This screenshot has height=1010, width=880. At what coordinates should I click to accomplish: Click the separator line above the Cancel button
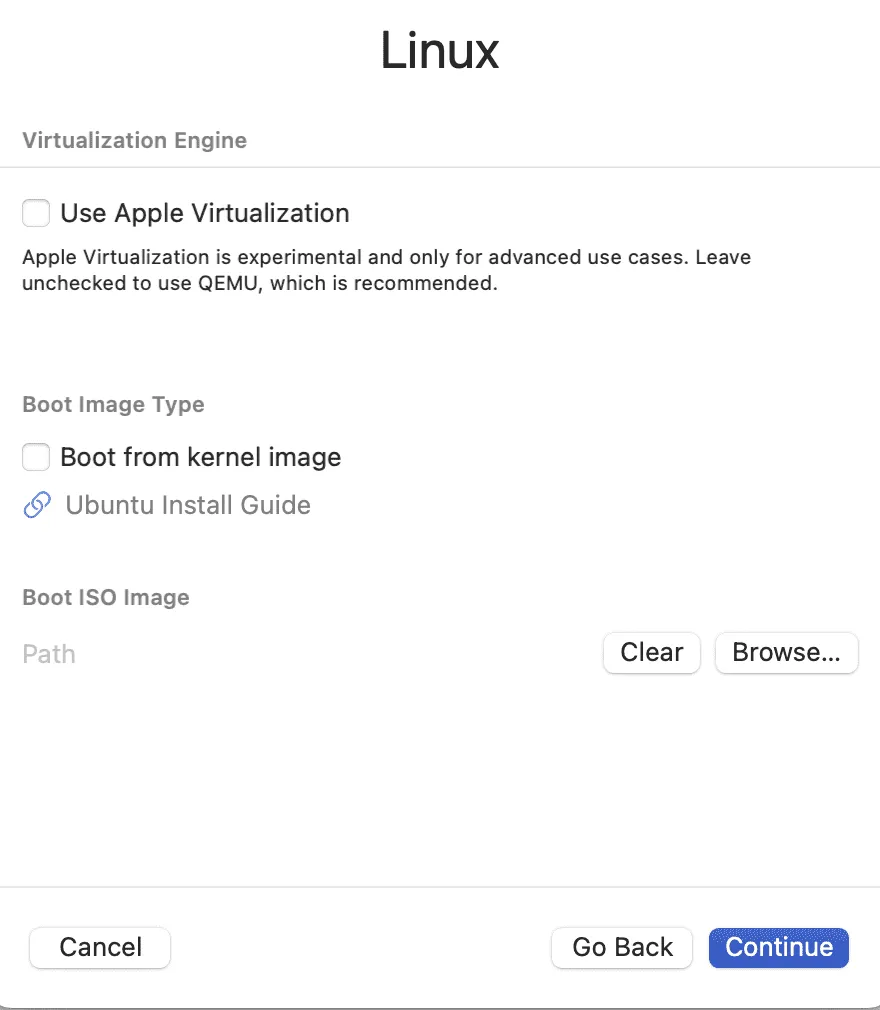click(x=440, y=887)
